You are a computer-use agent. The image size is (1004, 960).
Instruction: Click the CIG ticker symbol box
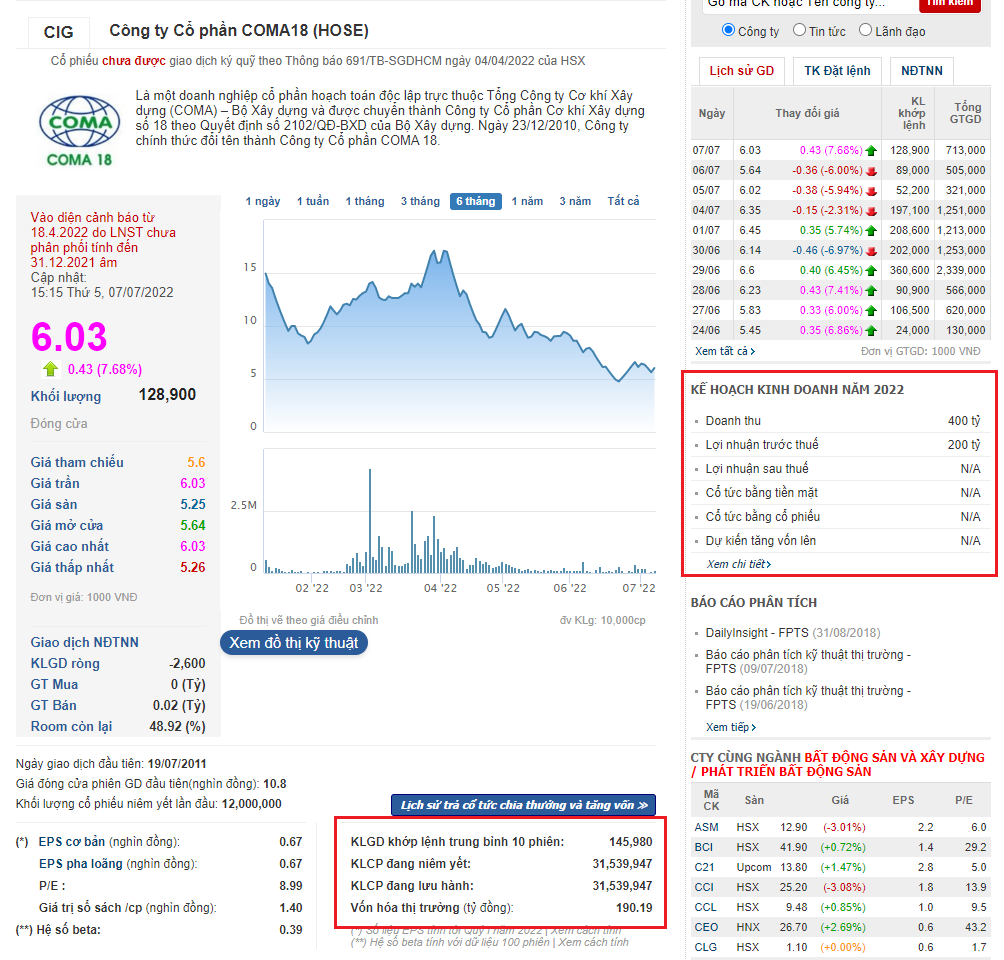58,32
